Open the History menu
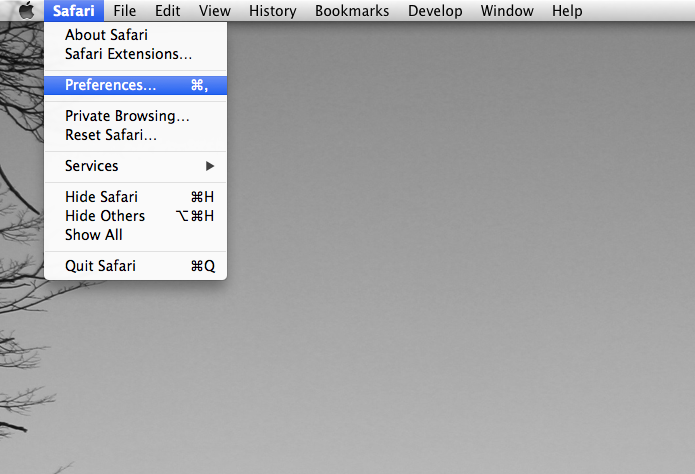This screenshot has width=695, height=474. [273, 10]
